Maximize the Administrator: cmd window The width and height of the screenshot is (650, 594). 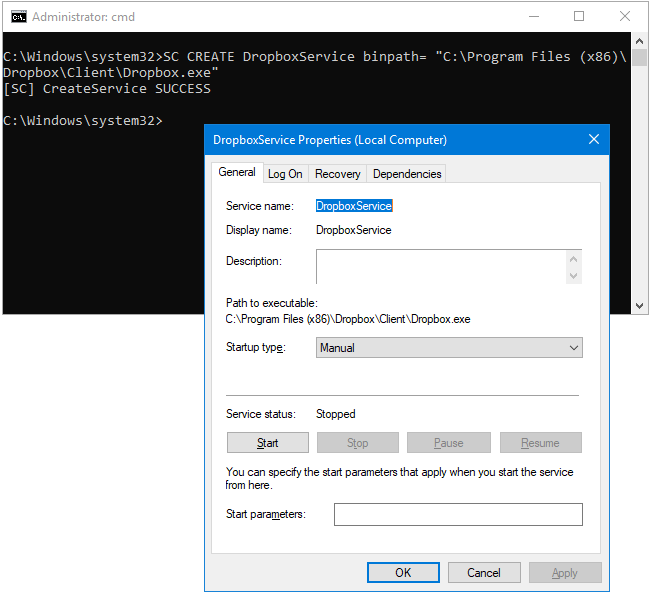point(579,17)
